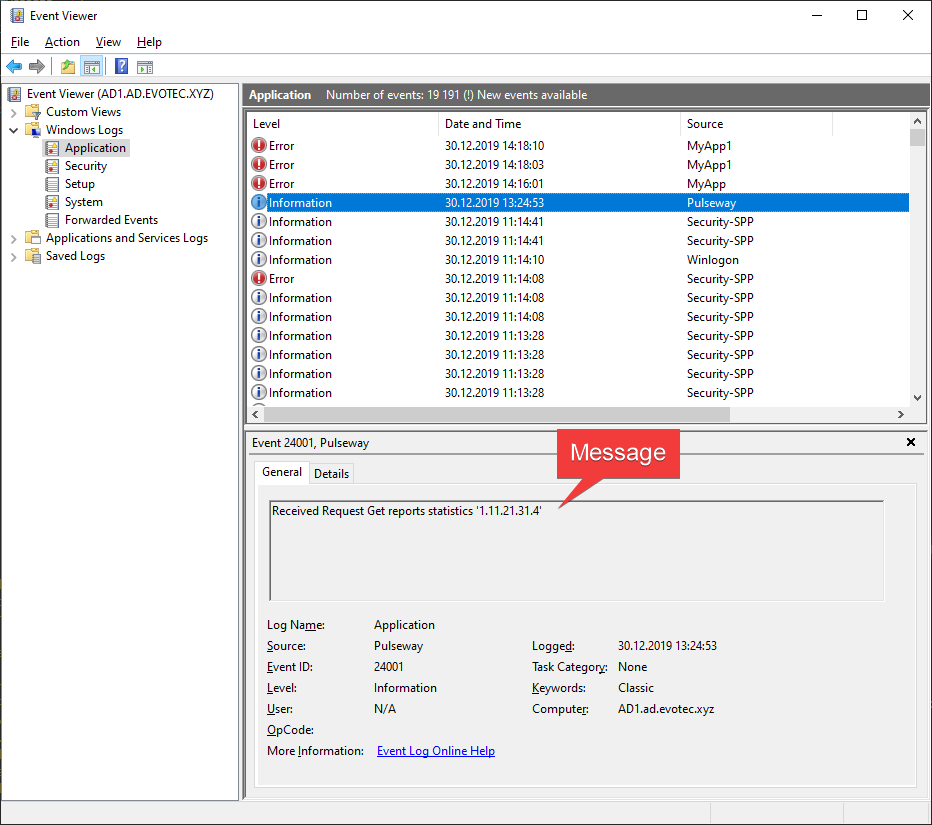Click the Up One Level folder icon

coord(67,67)
